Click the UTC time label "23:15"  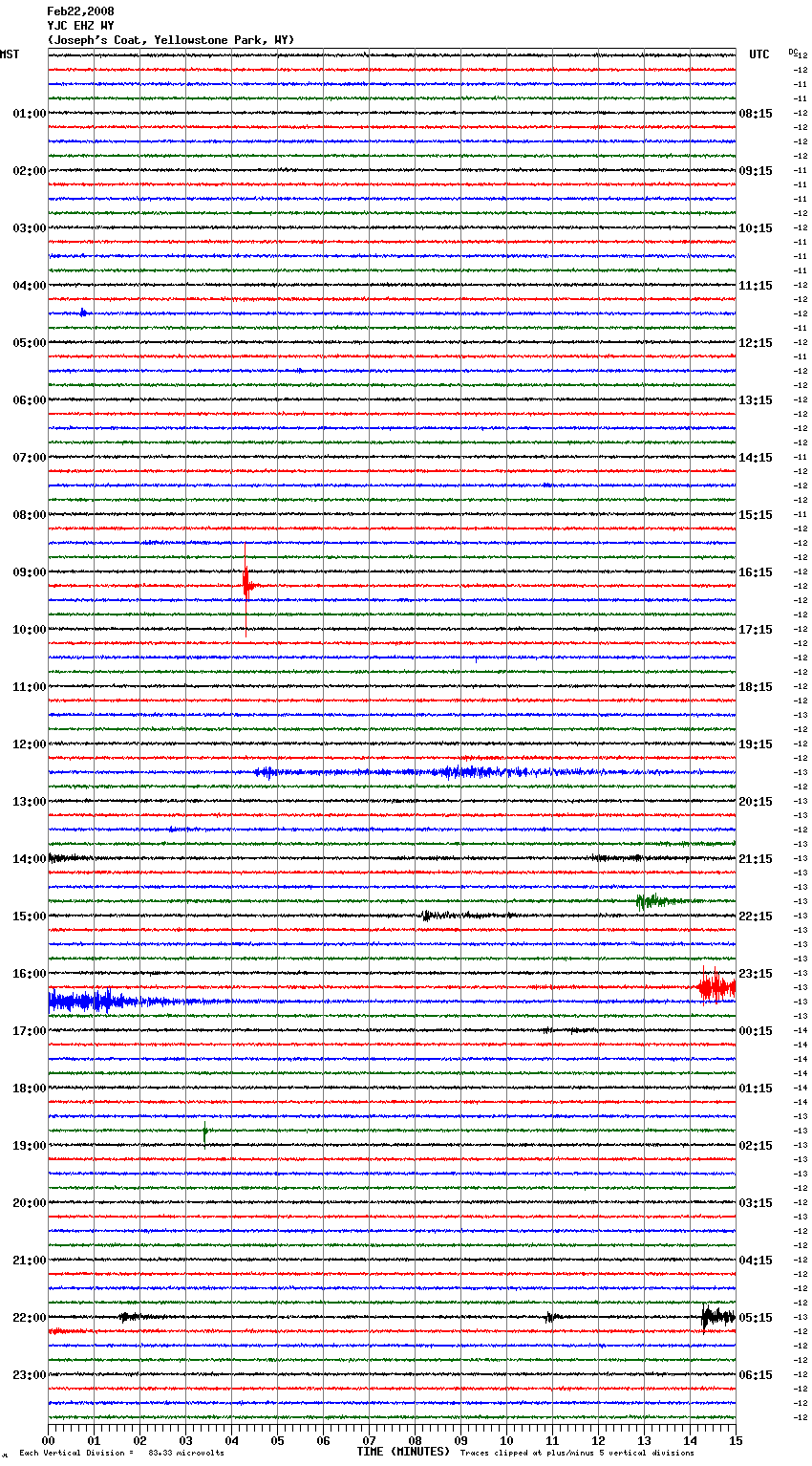pyautogui.click(x=756, y=974)
